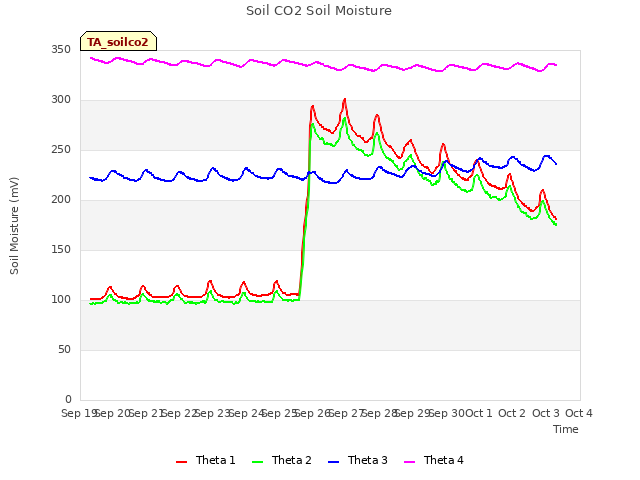Click the red Theta 1 legend swatch

click(181, 462)
